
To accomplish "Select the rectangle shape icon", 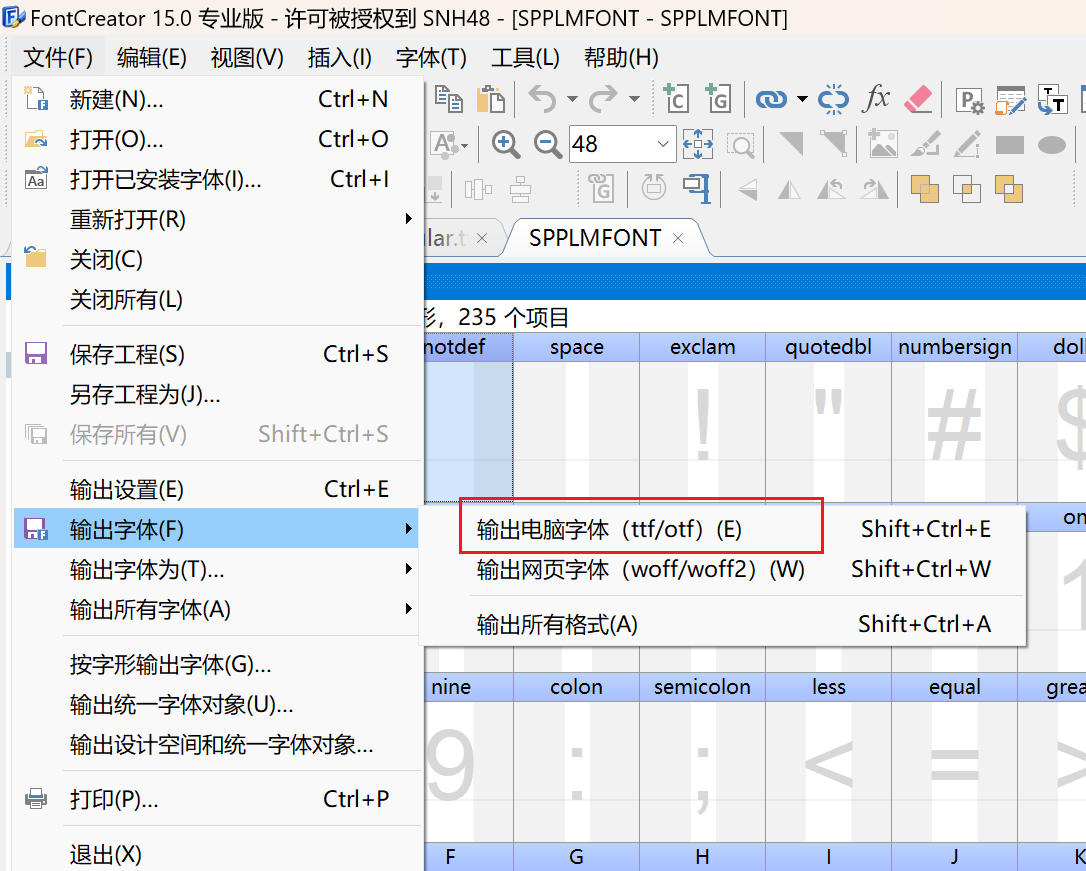I will pyautogui.click(x=1009, y=145).
